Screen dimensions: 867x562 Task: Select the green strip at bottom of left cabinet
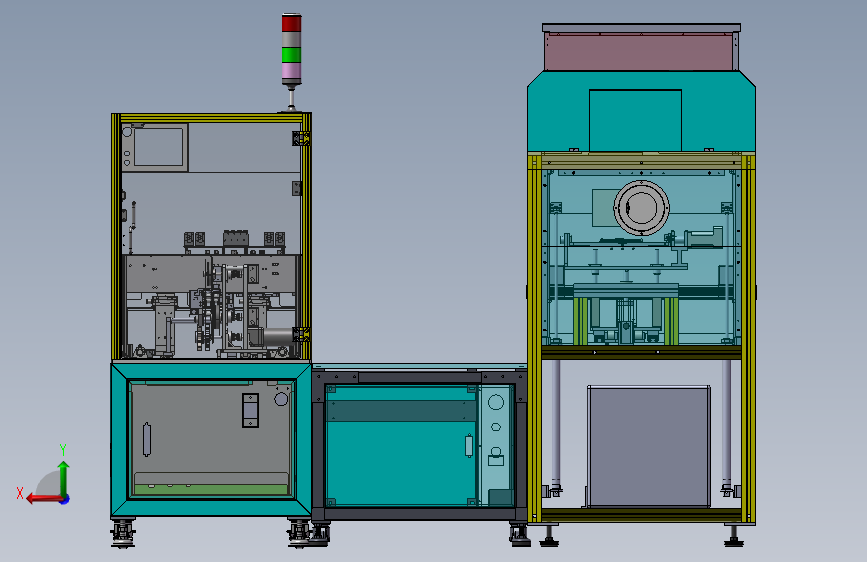point(211,490)
